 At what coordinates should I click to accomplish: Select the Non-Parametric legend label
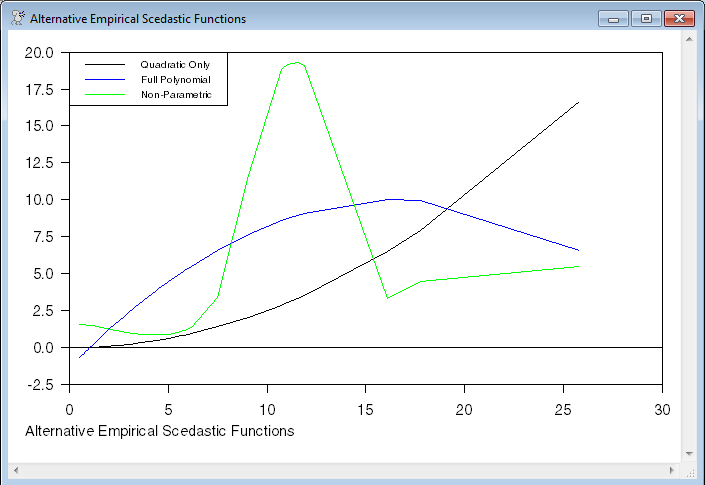coord(175,94)
